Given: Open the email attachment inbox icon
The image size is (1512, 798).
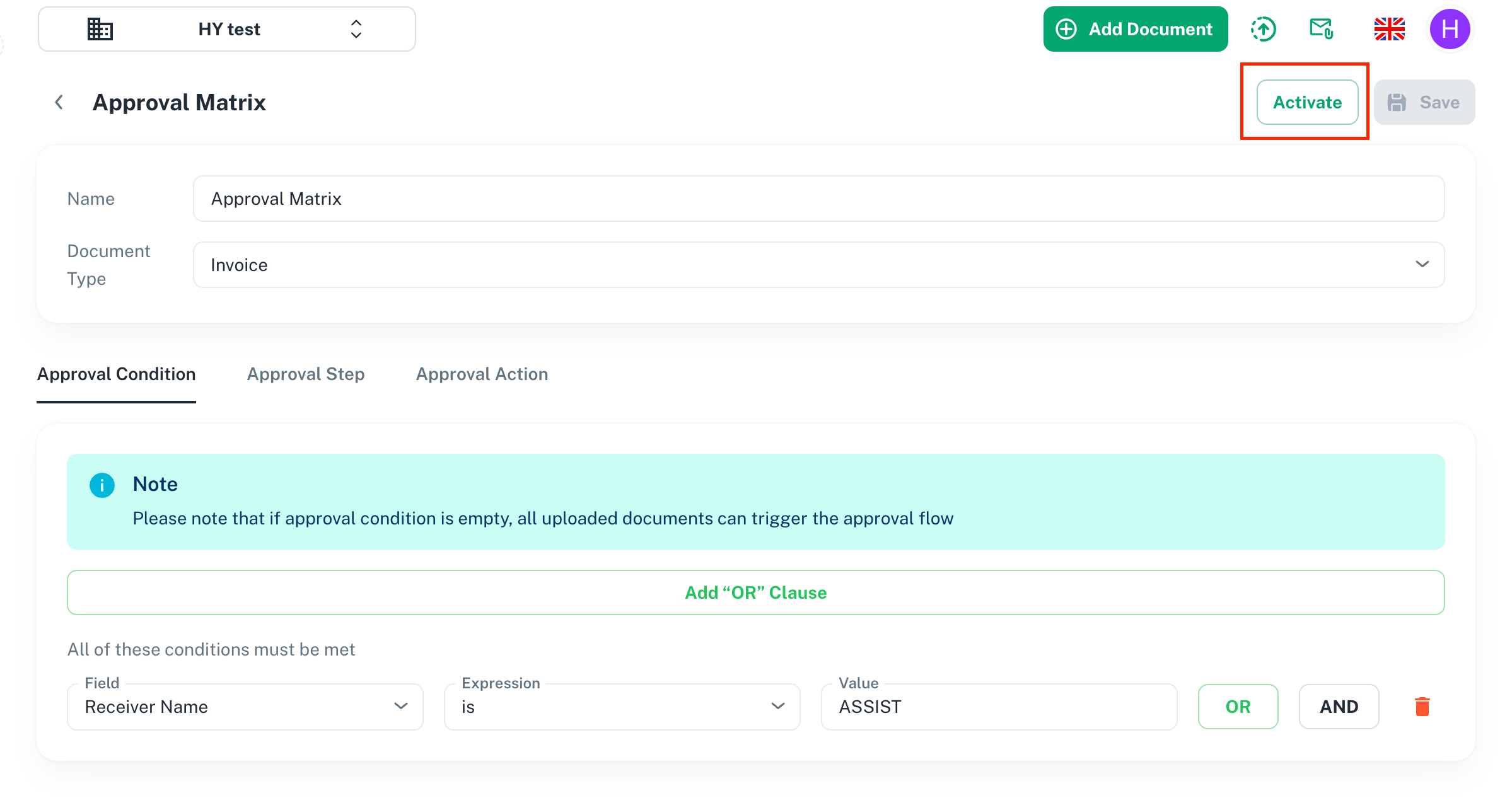Looking at the screenshot, I should point(1322,29).
